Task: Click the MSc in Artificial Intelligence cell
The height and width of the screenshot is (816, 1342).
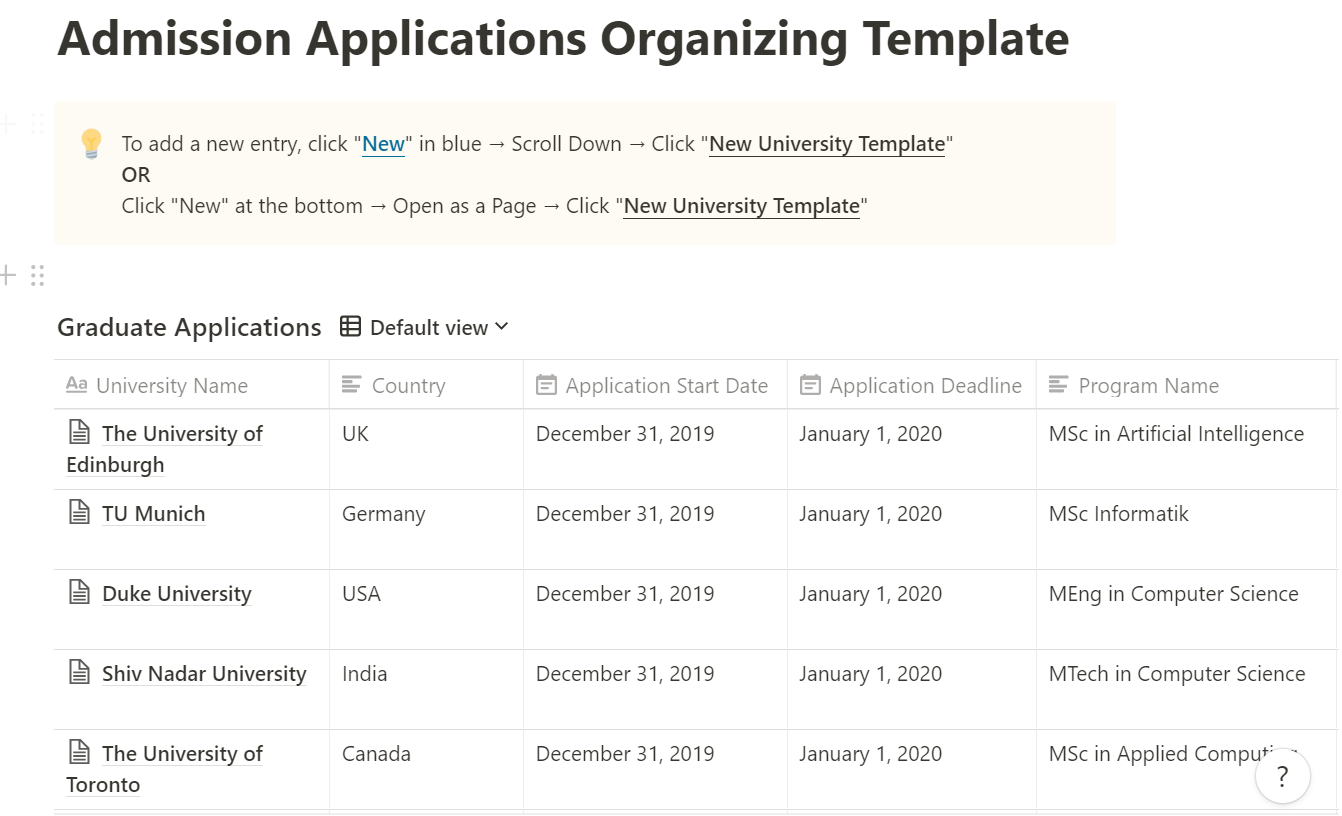Action: [1176, 434]
